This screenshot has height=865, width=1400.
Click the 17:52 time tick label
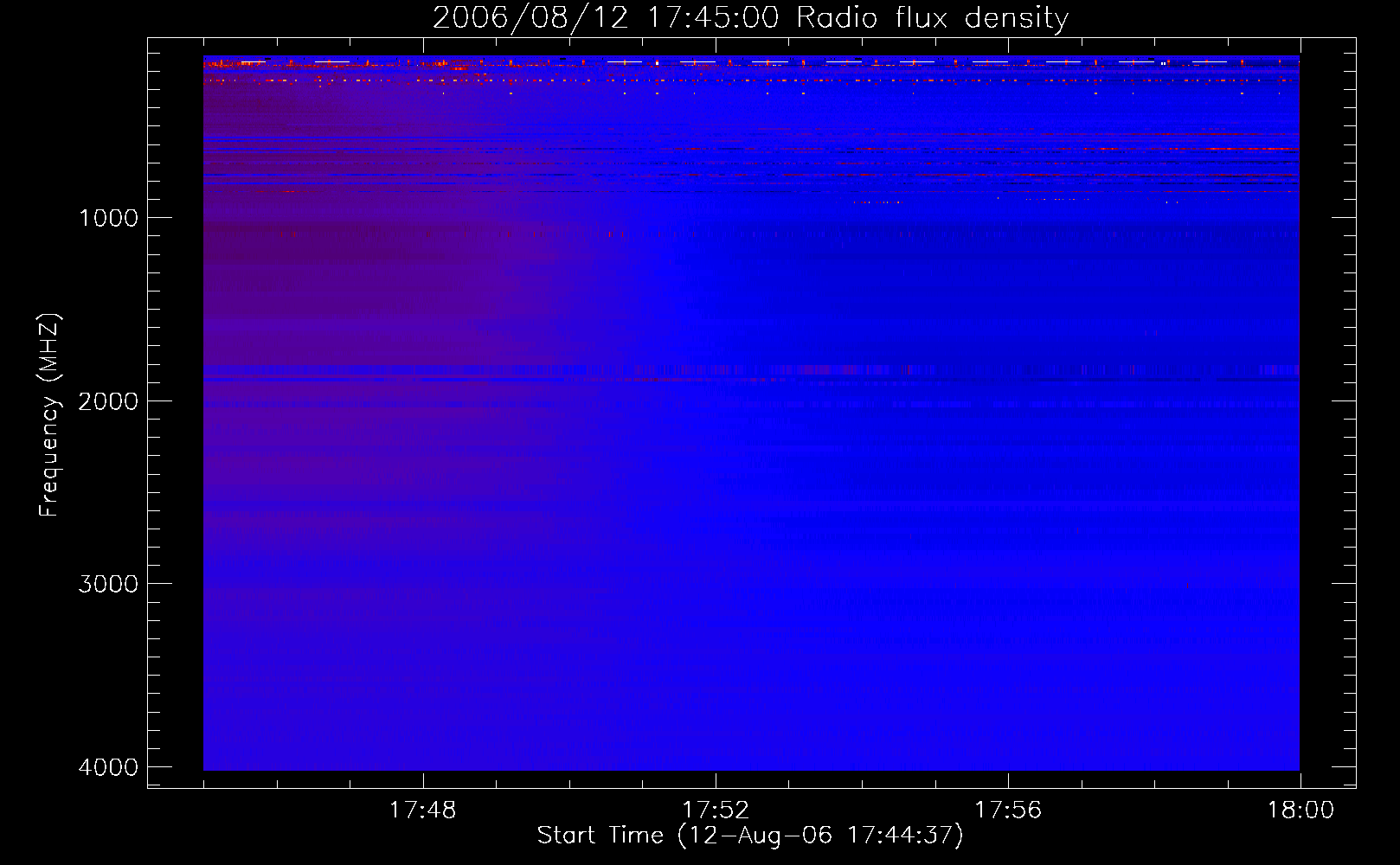[x=716, y=811]
